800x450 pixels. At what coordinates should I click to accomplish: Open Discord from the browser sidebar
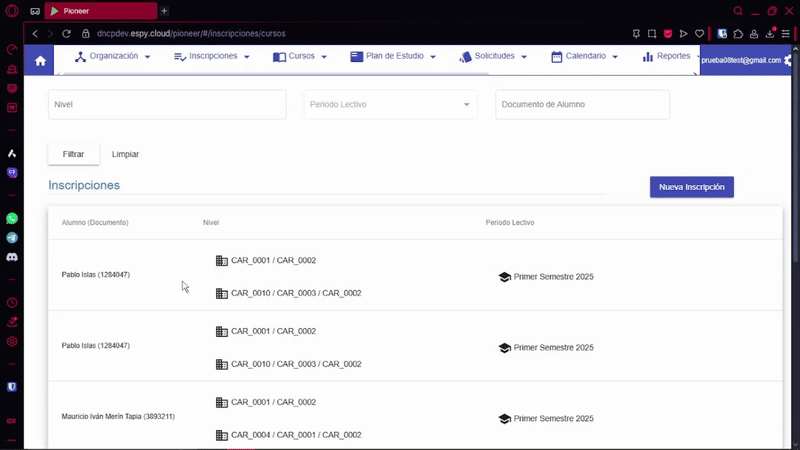[x=12, y=257]
